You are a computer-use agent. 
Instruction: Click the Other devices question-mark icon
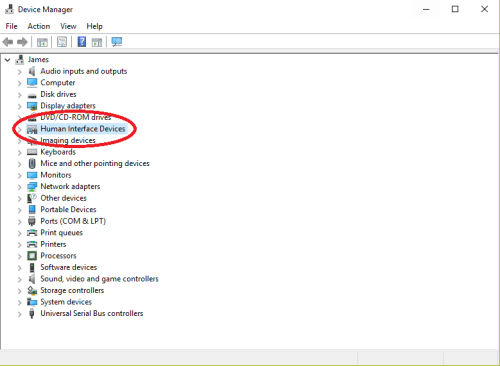[32, 198]
